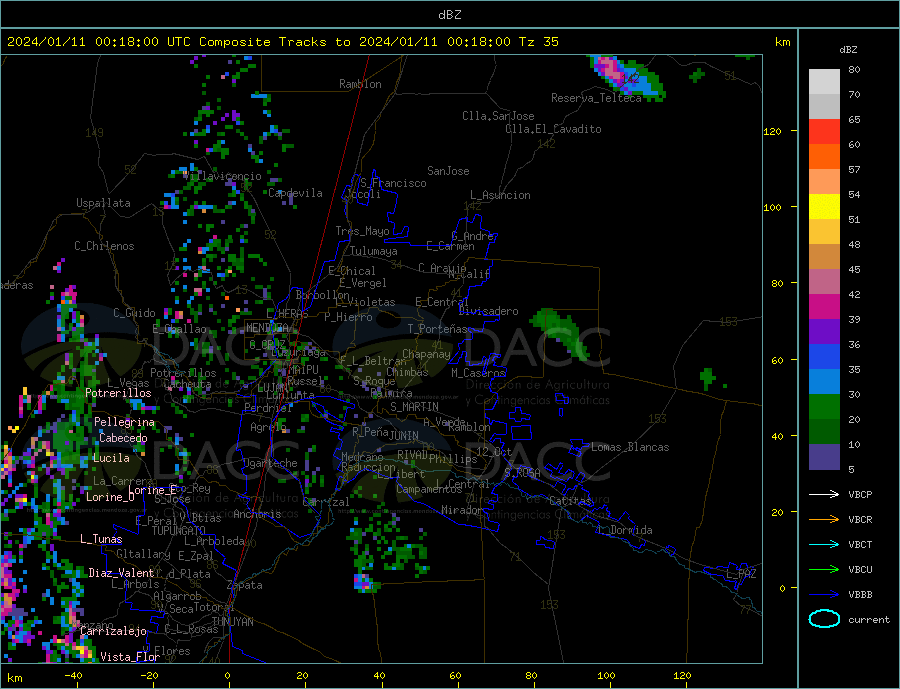Click the Ugarteche label
The width and height of the screenshot is (900, 689).
pyautogui.click(x=270, y=463)
